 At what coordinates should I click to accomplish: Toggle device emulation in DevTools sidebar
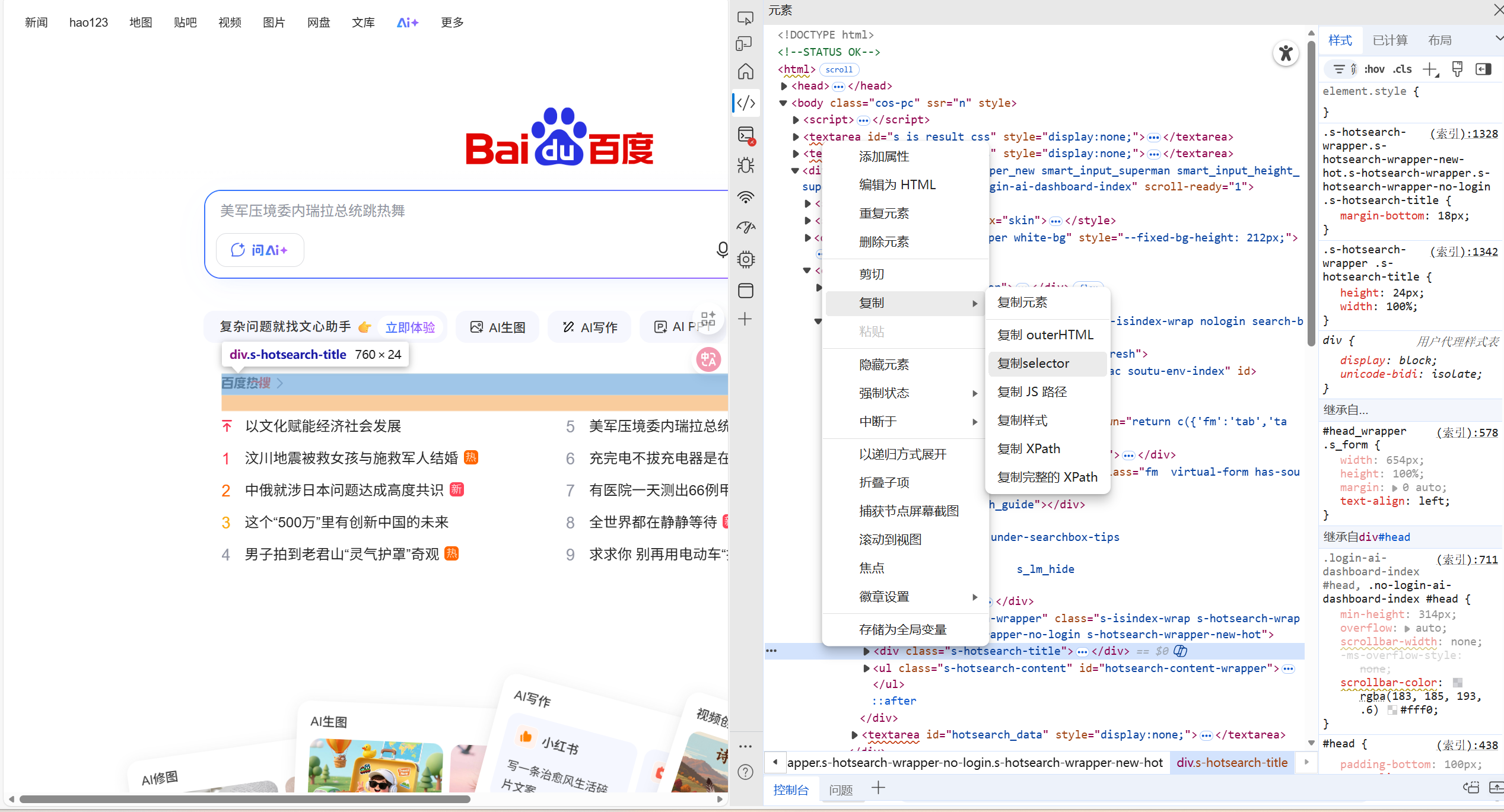tap(744, 43)
